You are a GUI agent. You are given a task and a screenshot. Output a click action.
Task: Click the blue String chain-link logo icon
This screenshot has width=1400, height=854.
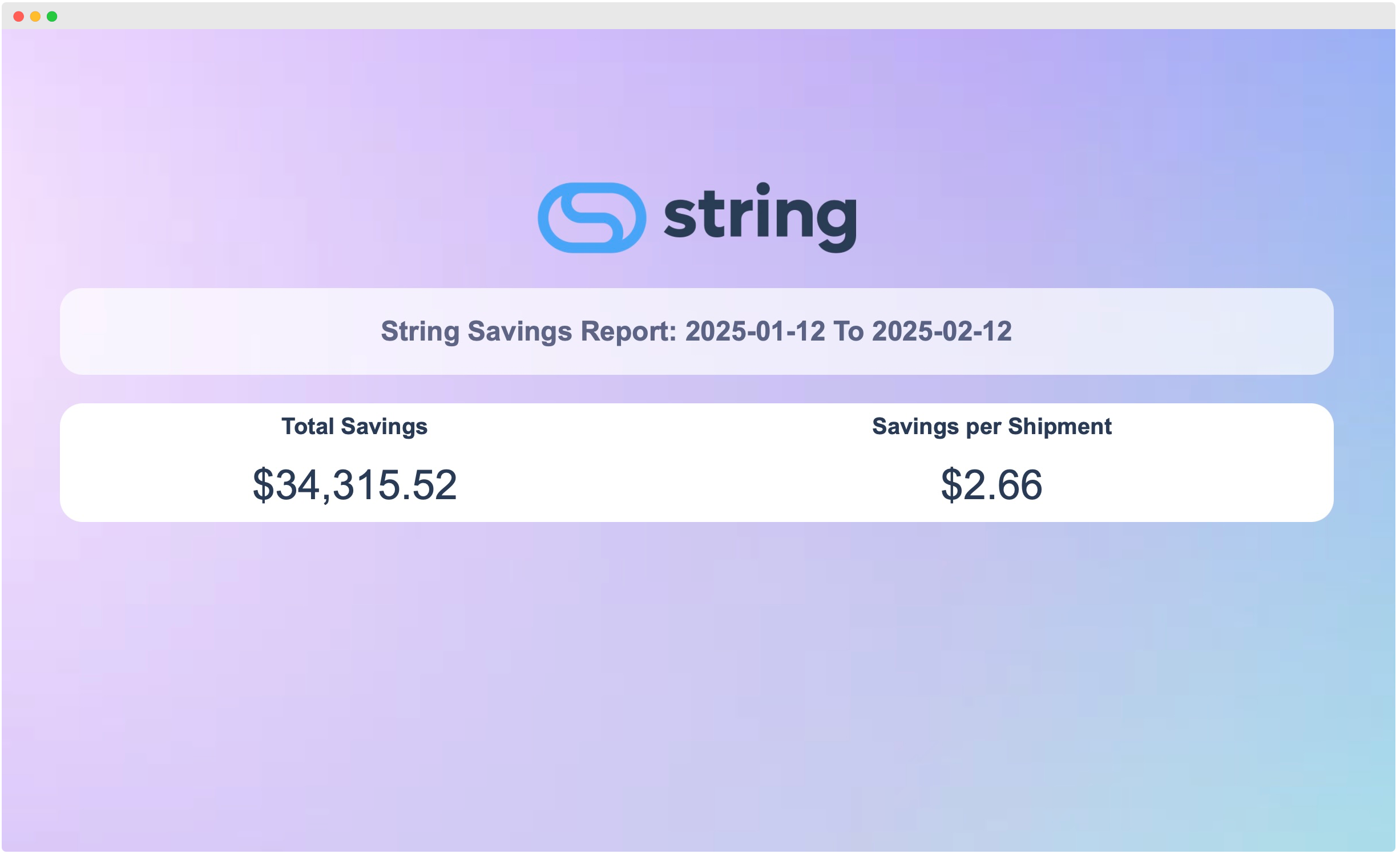coord(592,218)
